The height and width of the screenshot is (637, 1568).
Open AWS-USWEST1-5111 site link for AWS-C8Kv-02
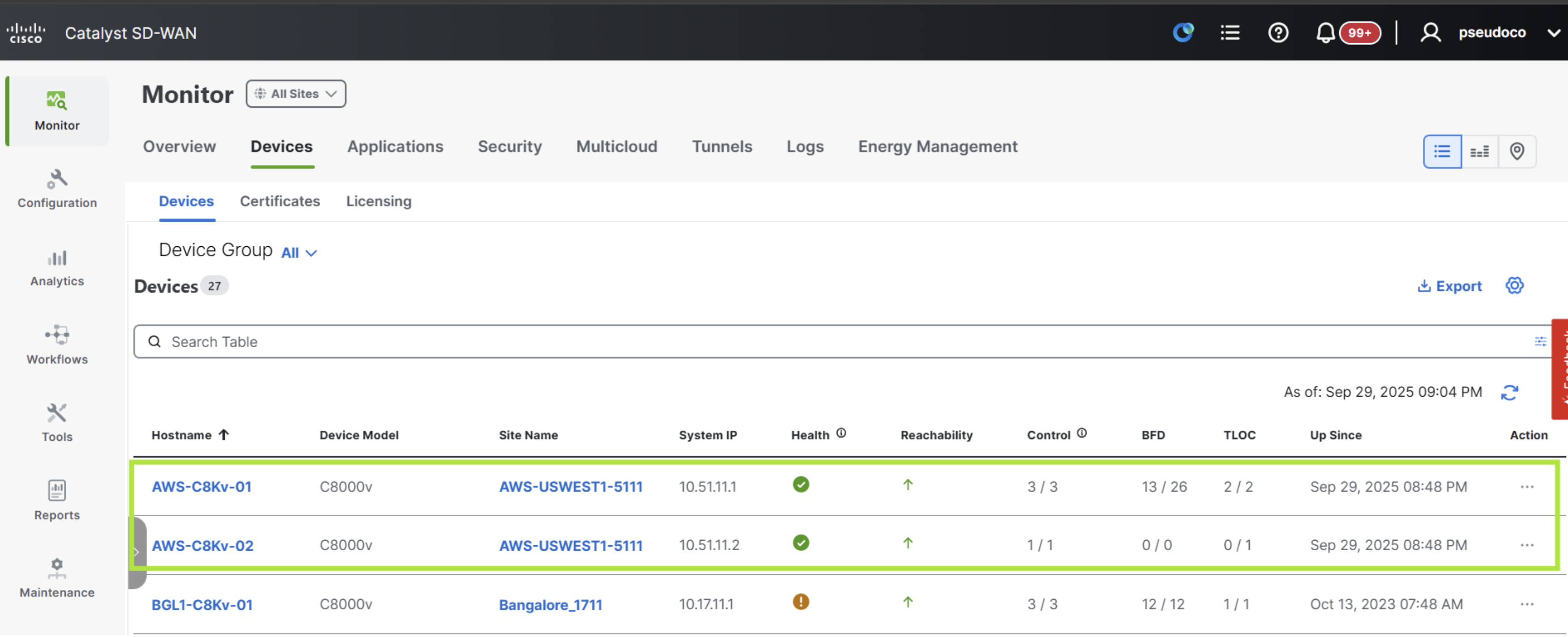point(570,546)
